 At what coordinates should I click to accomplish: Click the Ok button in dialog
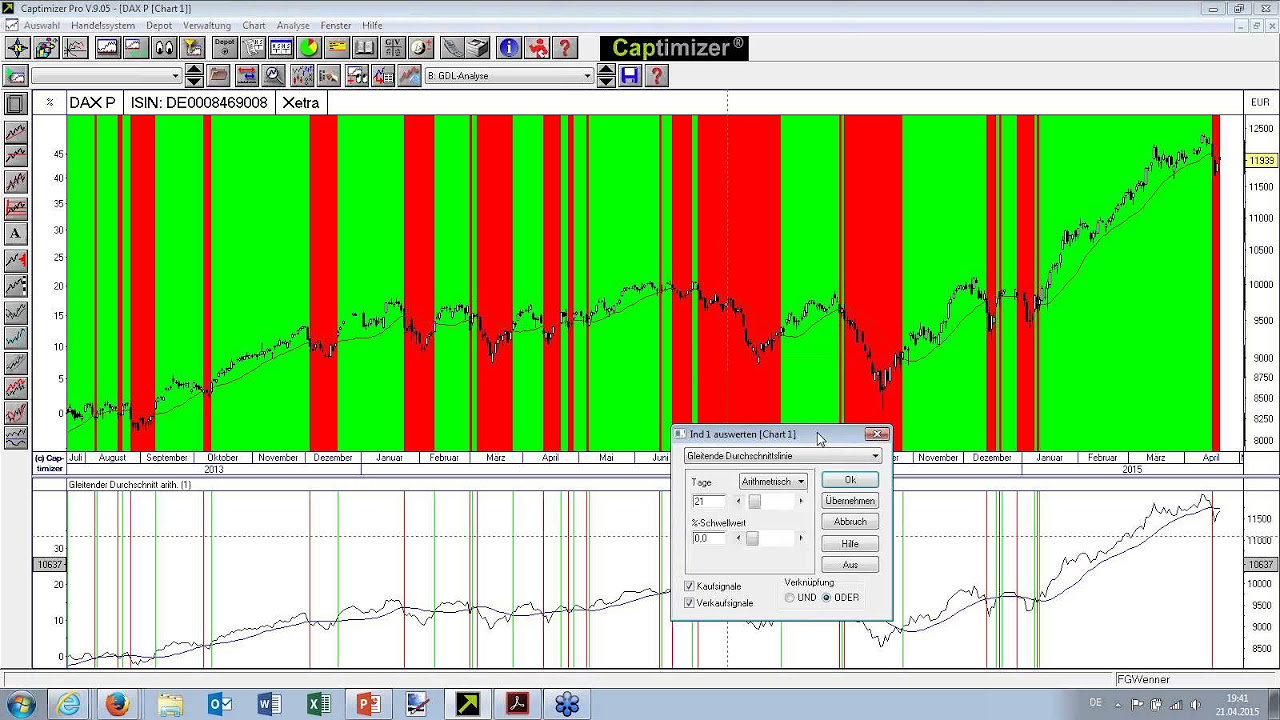point(850,480)
